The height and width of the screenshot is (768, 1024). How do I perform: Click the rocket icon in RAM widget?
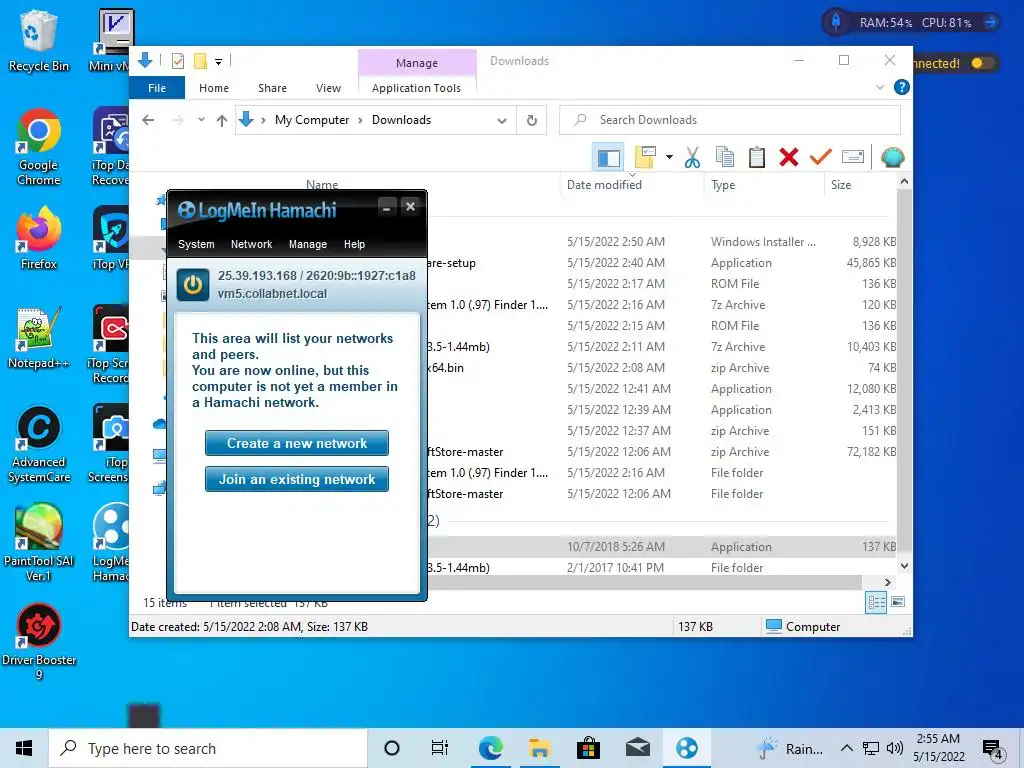coord(836,22)
